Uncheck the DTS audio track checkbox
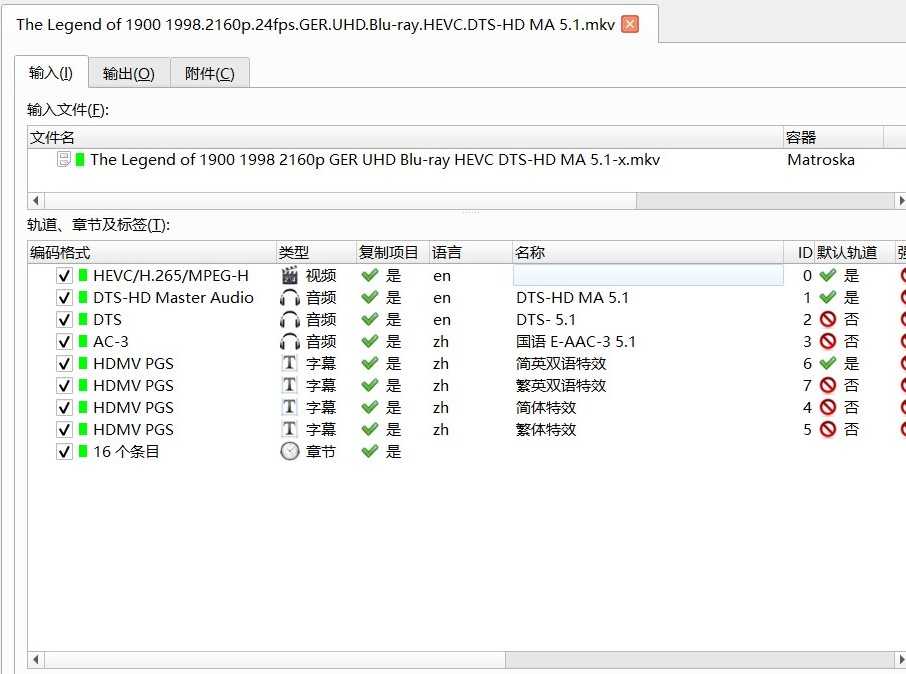Image resolution: width=906 pixels, height=674 pixels. [x=64, y=320]
